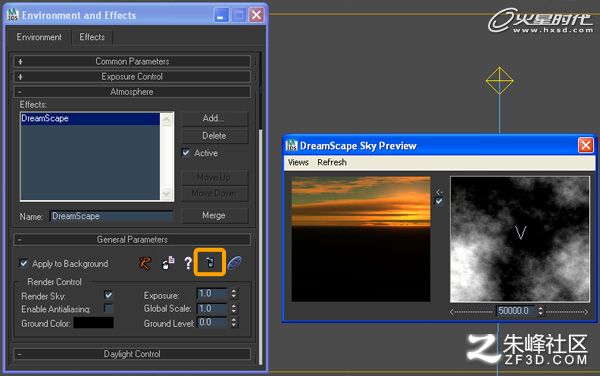This screenshot has height=376, width=600.
Task: Click the Ground Level value field
Action: point(212,322)
